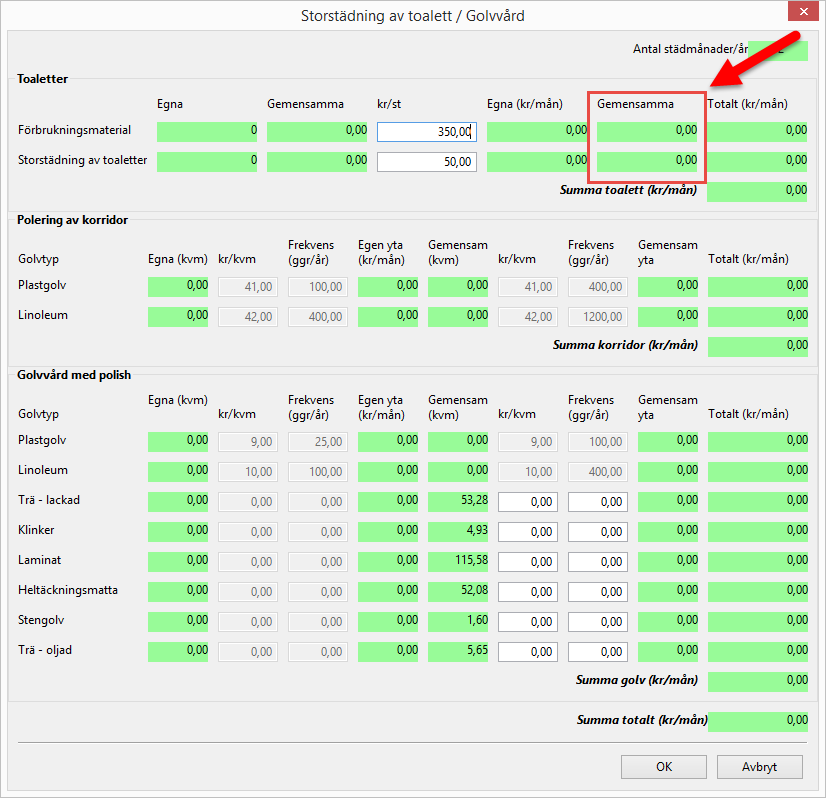Click the Trä - oljad shared Frekvens field

(x=597, y=651)
